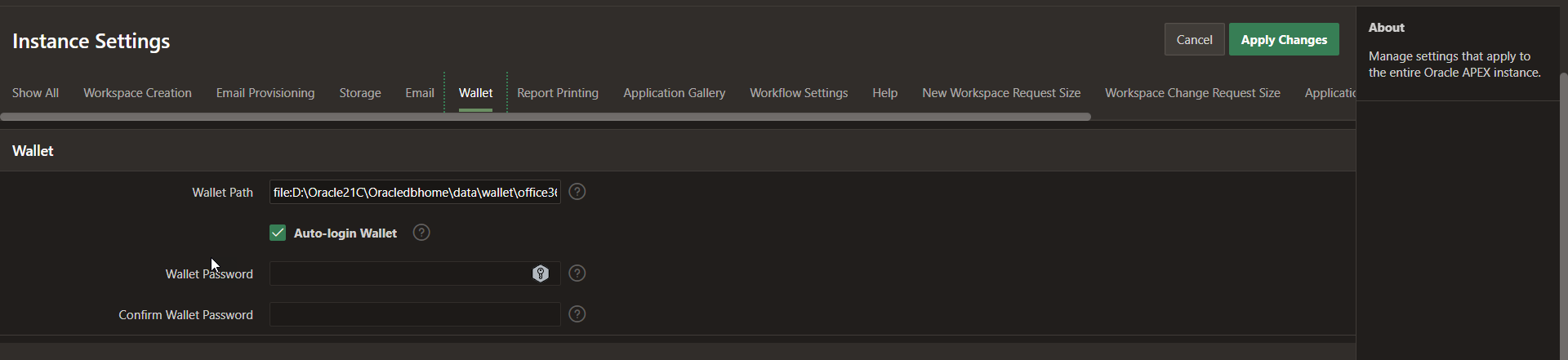
Task: Open help for Wallet Path field
Action: coord(577,192)
